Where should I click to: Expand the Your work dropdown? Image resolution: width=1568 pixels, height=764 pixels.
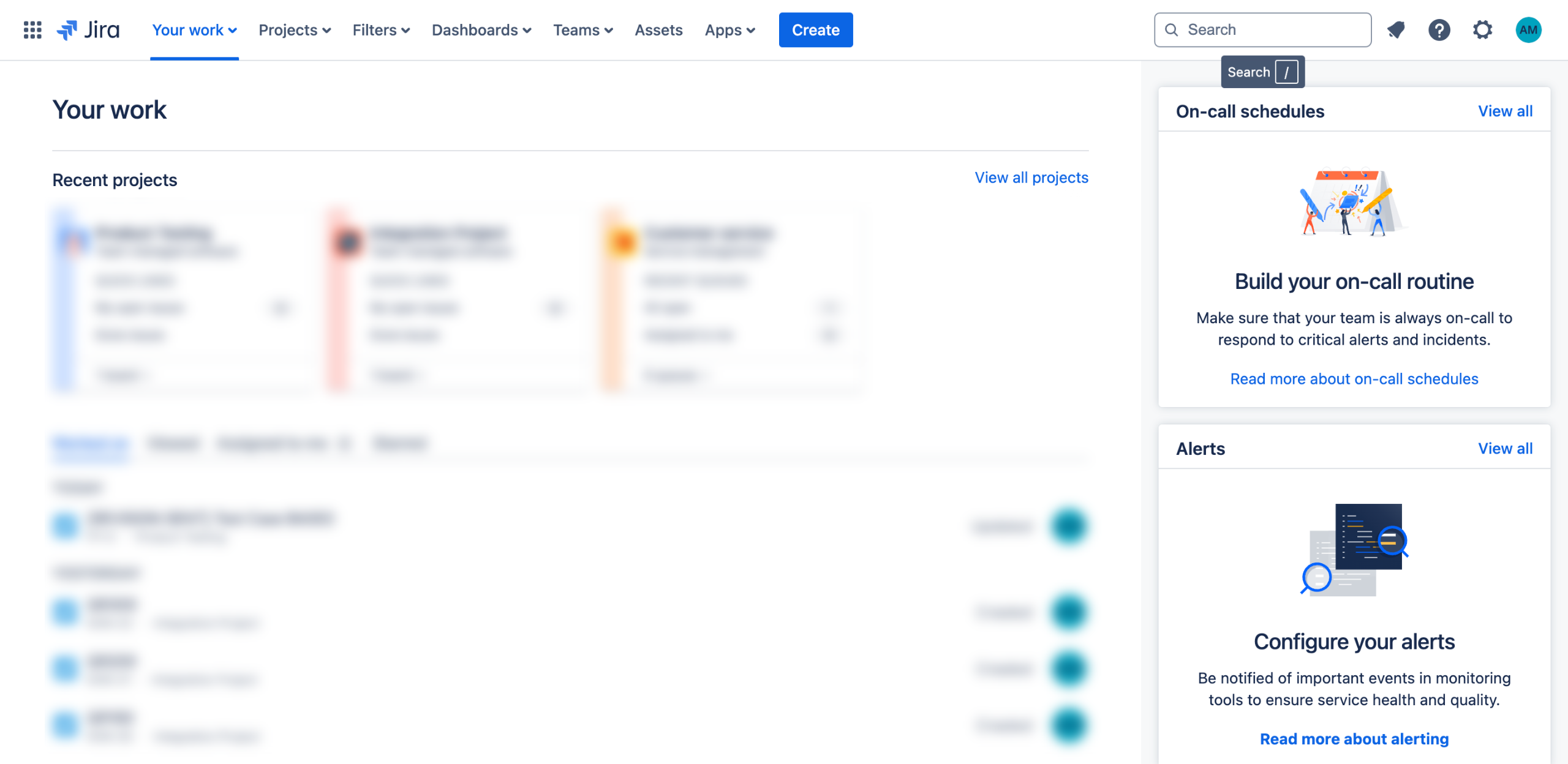(x=194, y=30)
